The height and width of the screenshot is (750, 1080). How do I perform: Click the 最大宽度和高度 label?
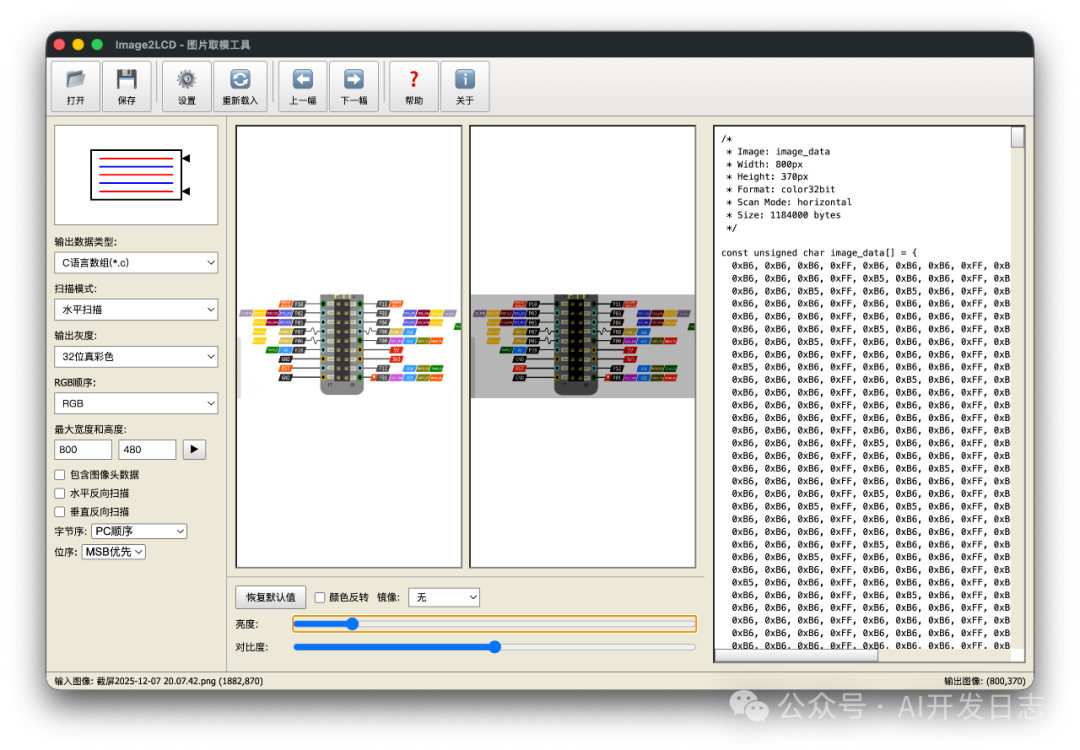pos(90,429)
